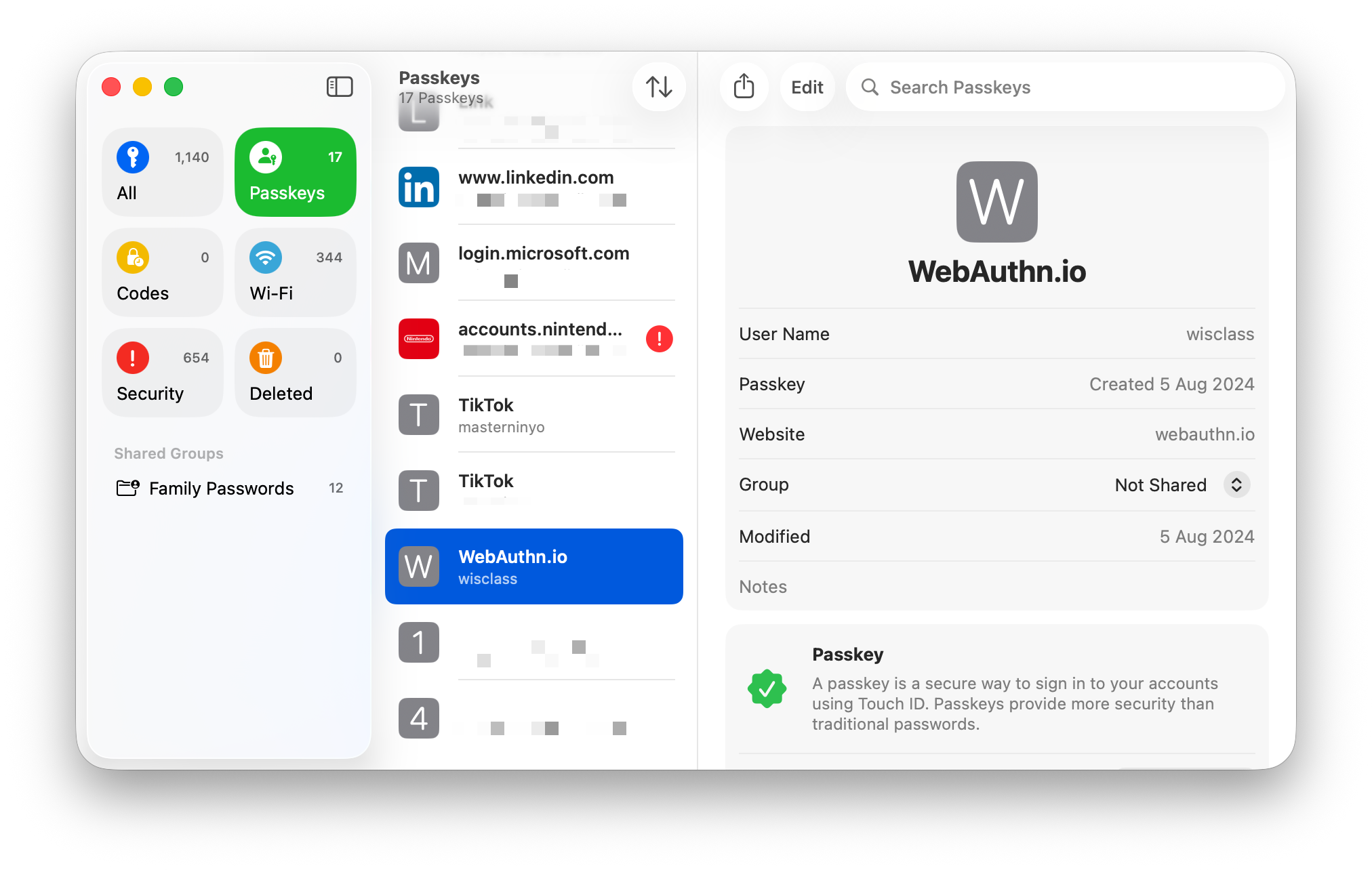
Task: Open the Family Passwords shared group
Action: click(229, 488)
